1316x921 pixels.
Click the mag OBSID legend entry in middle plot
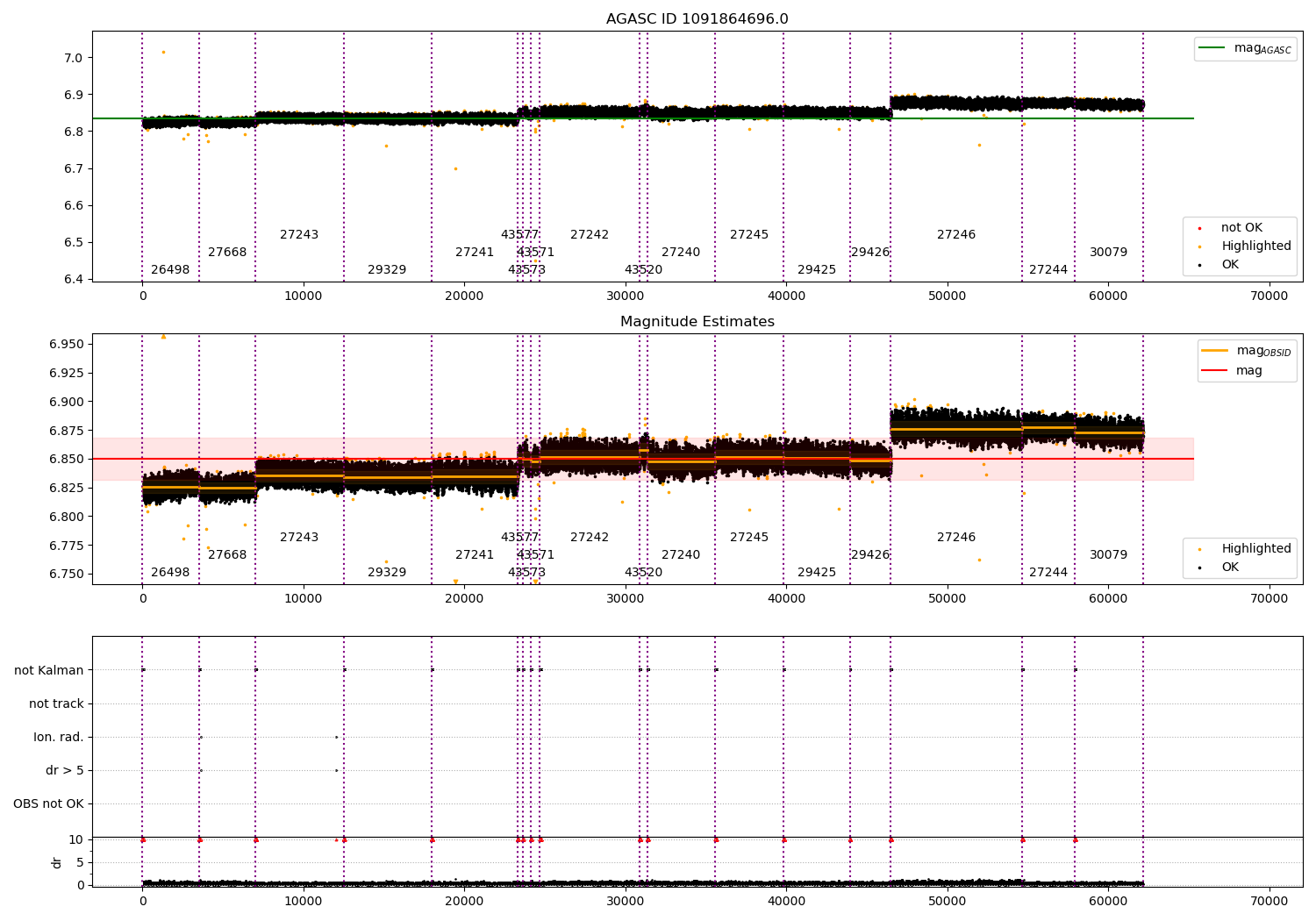click(1247, 351)
